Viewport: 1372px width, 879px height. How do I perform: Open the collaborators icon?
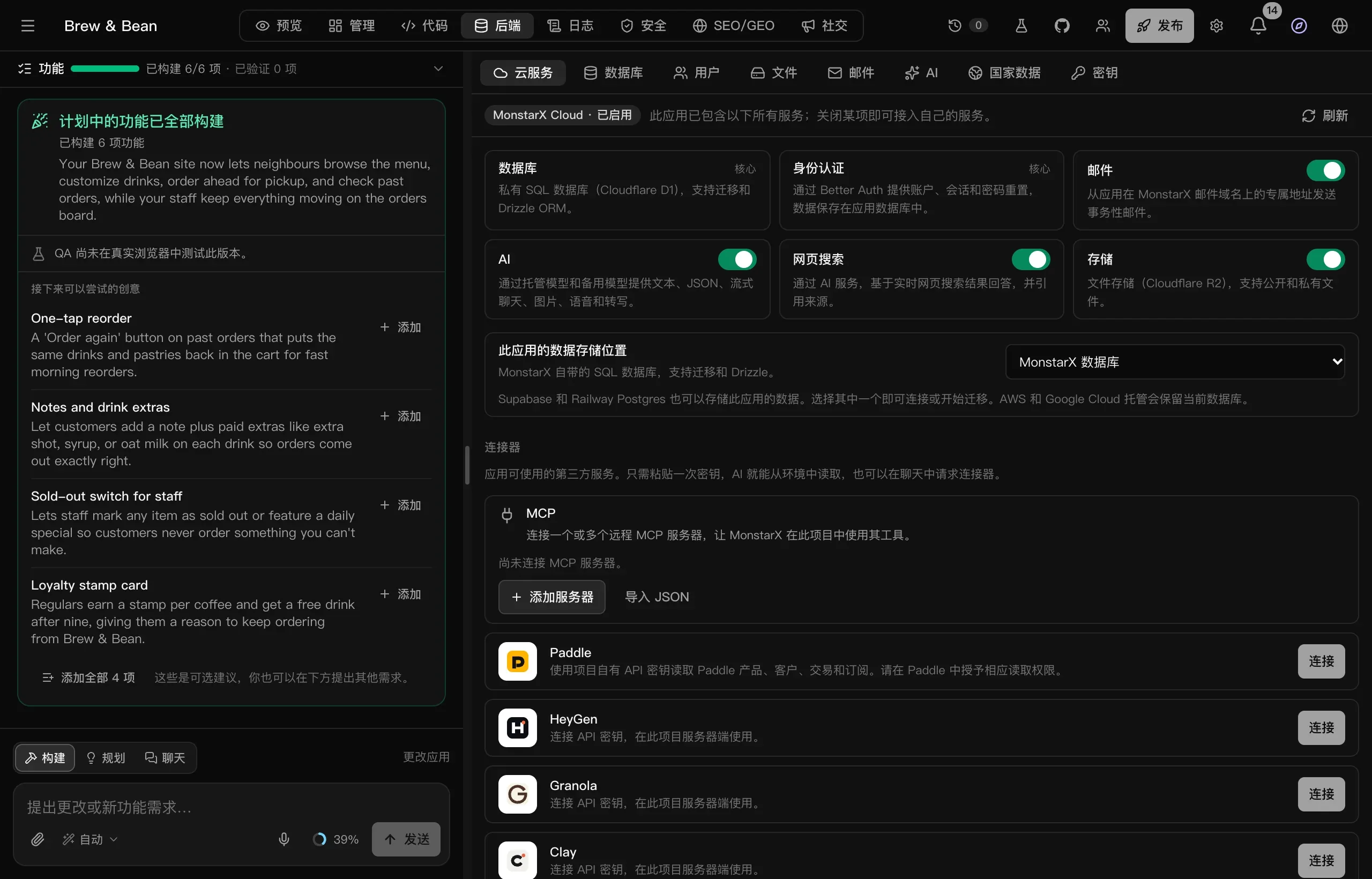click(1102, 26)
